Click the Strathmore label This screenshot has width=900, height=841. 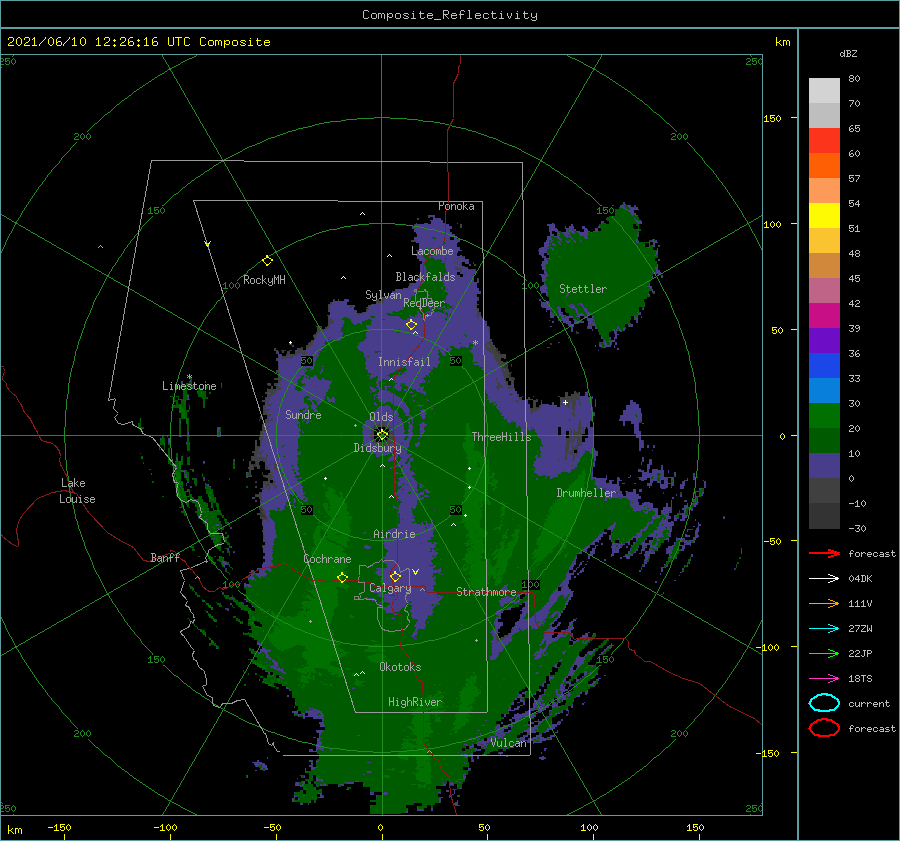(486, 592)
